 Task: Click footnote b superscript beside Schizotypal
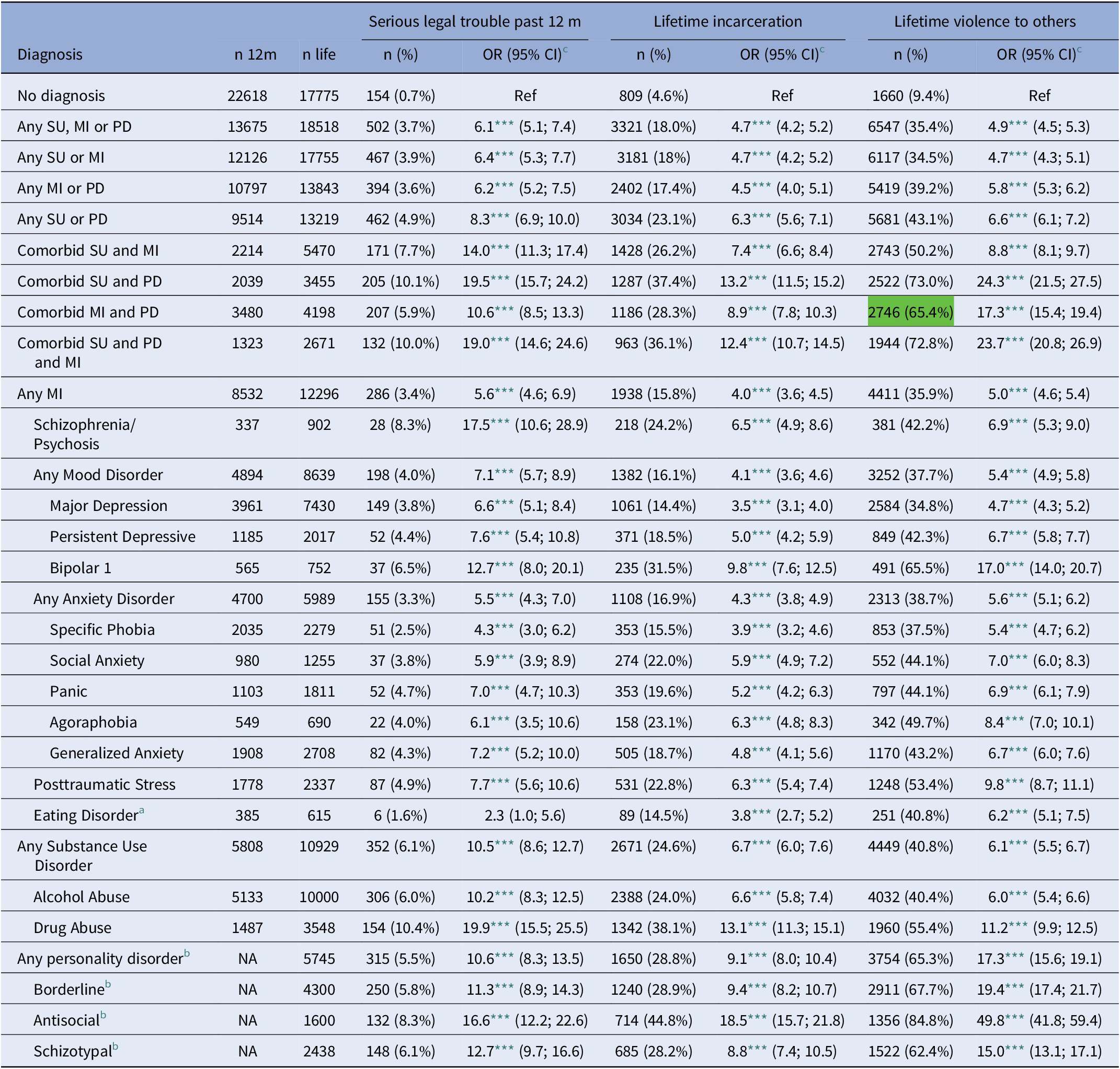(x=116, y=1046)
